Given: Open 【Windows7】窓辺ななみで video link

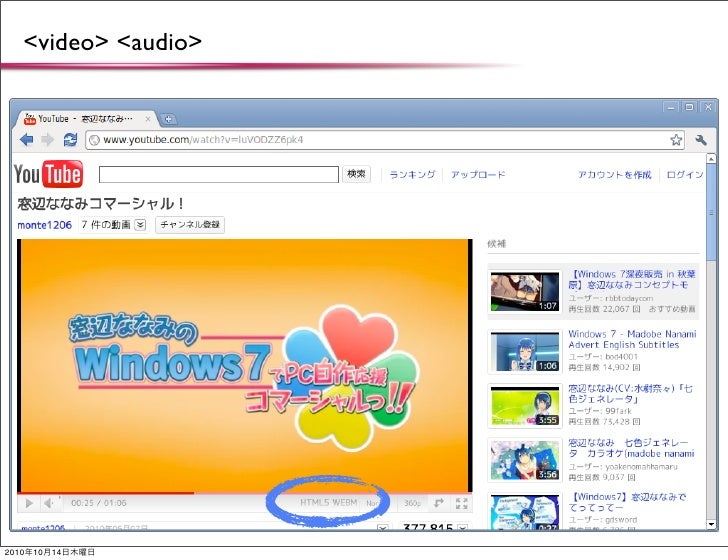Looking at the screenshot, I should coord(627,502).
